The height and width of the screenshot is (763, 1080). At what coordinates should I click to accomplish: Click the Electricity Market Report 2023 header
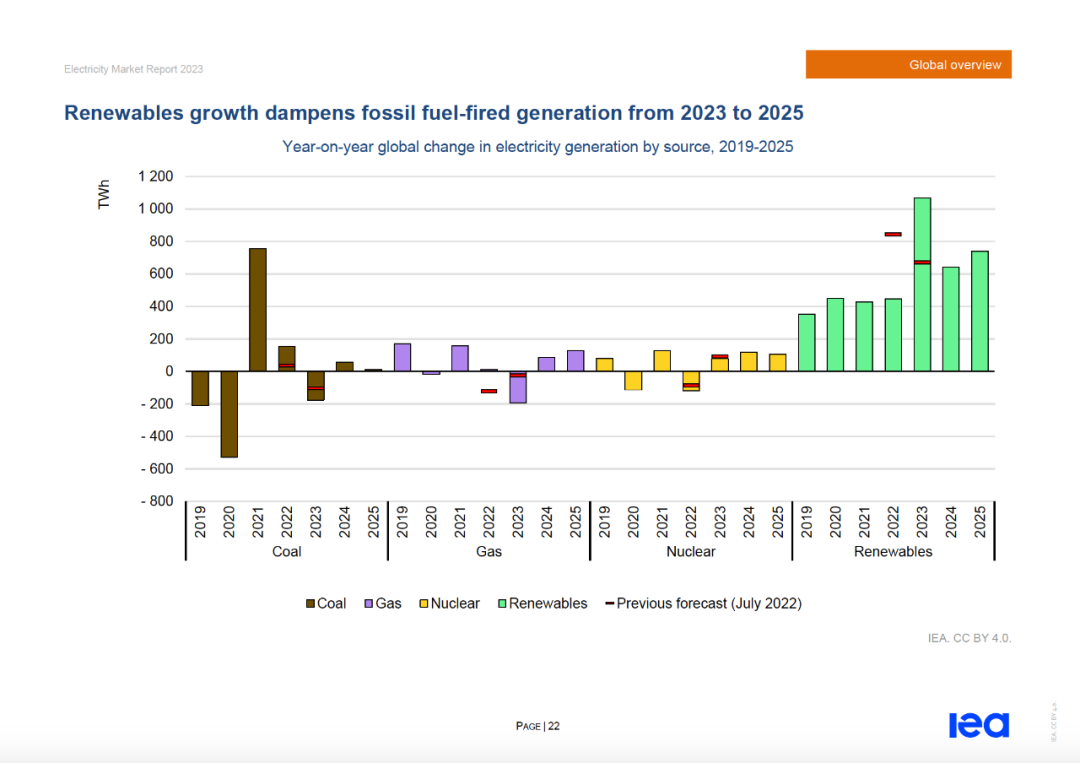click(x=134, y=69)
